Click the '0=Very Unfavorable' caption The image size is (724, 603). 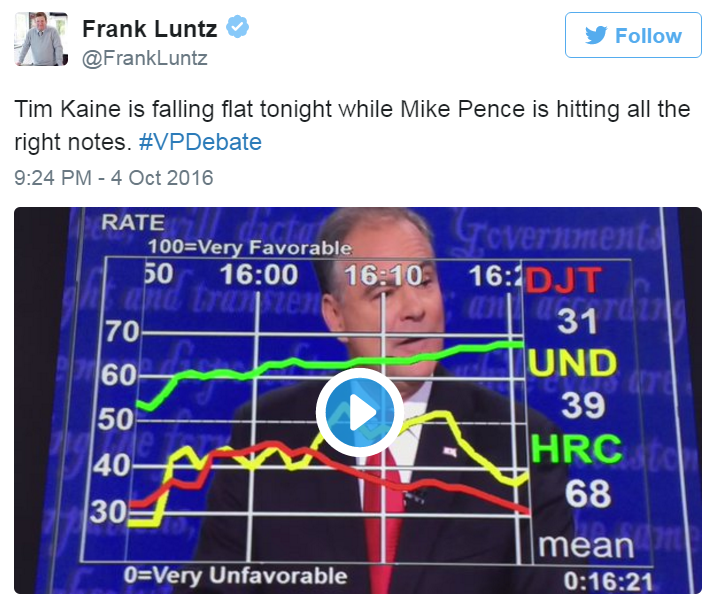[x=235, y=576]
